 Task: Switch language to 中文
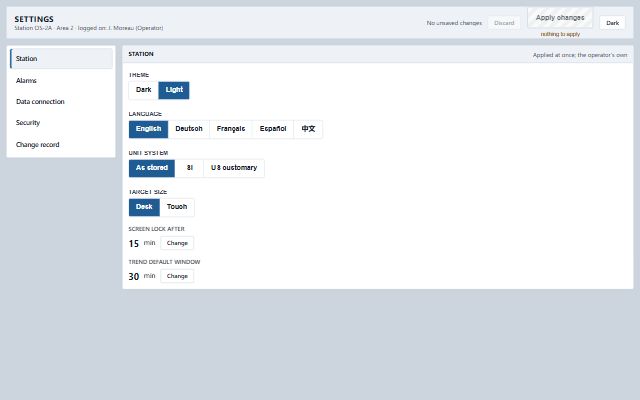coord(308,129)
